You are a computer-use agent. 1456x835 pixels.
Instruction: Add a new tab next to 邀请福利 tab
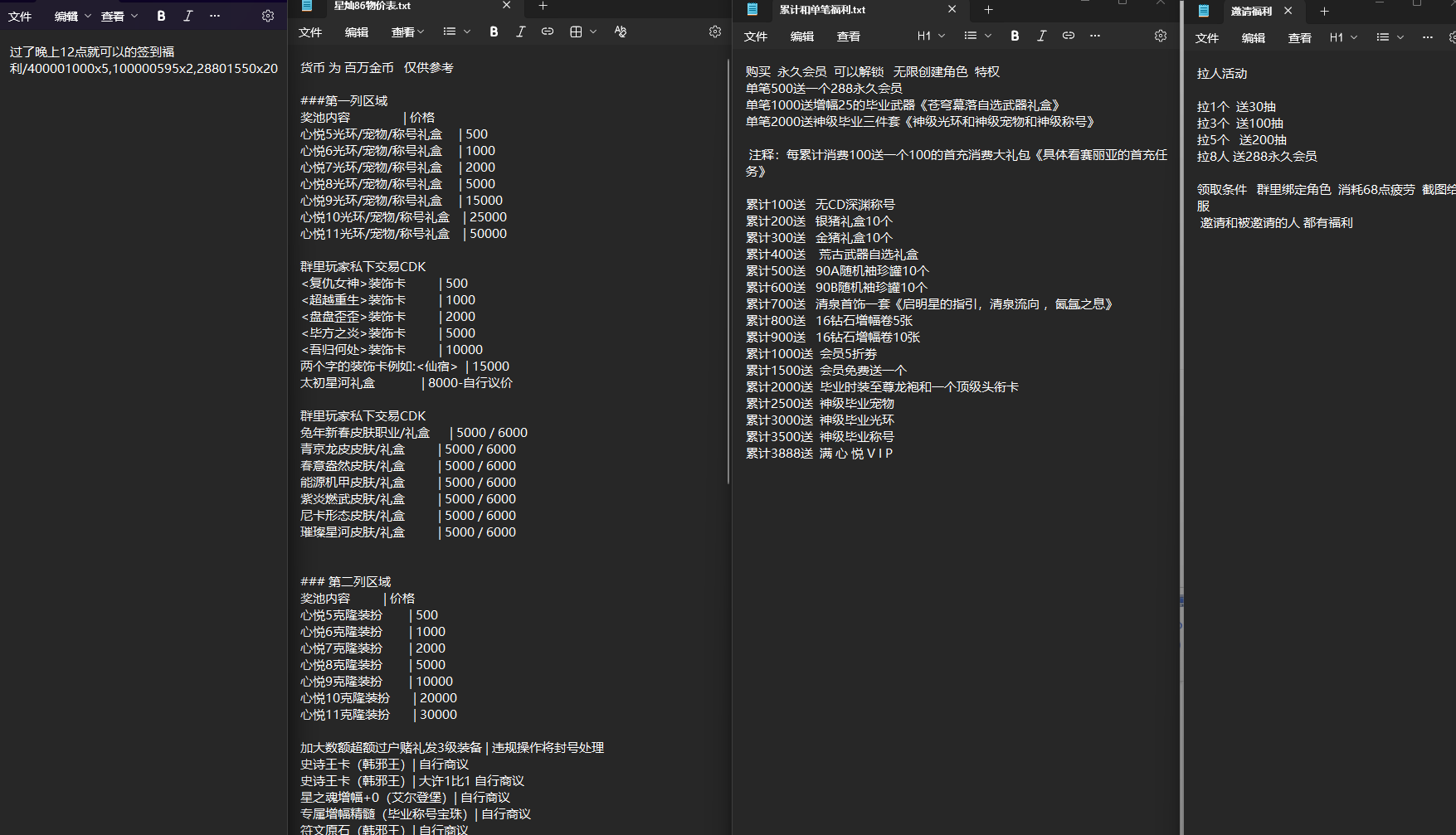click(x=1324, y=11)
